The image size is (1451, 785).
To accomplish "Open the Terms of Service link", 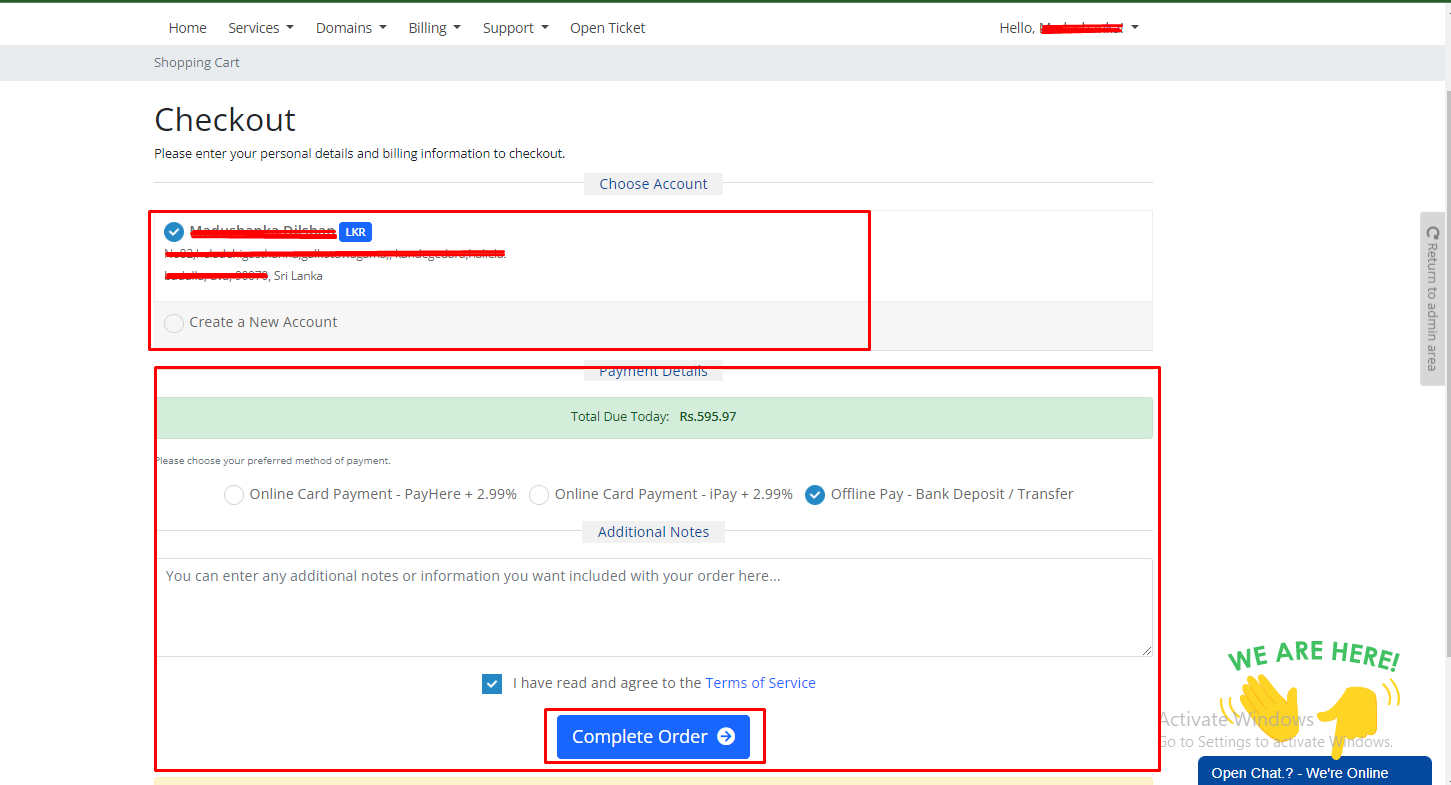I will [760, 683].
